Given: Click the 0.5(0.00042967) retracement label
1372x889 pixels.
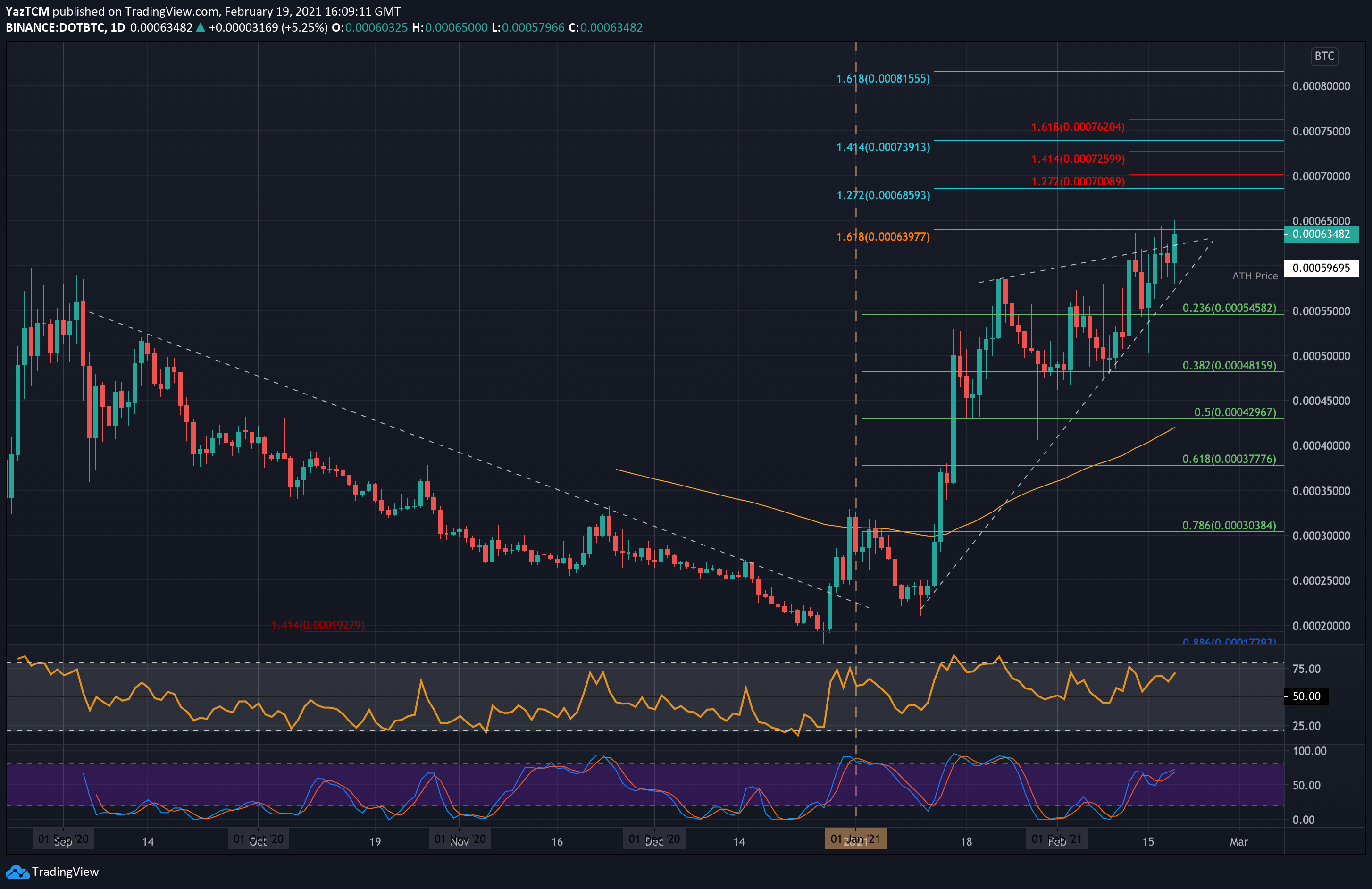Looking at the screenshot, I should pyautogui.click(x=1235, y=412).
